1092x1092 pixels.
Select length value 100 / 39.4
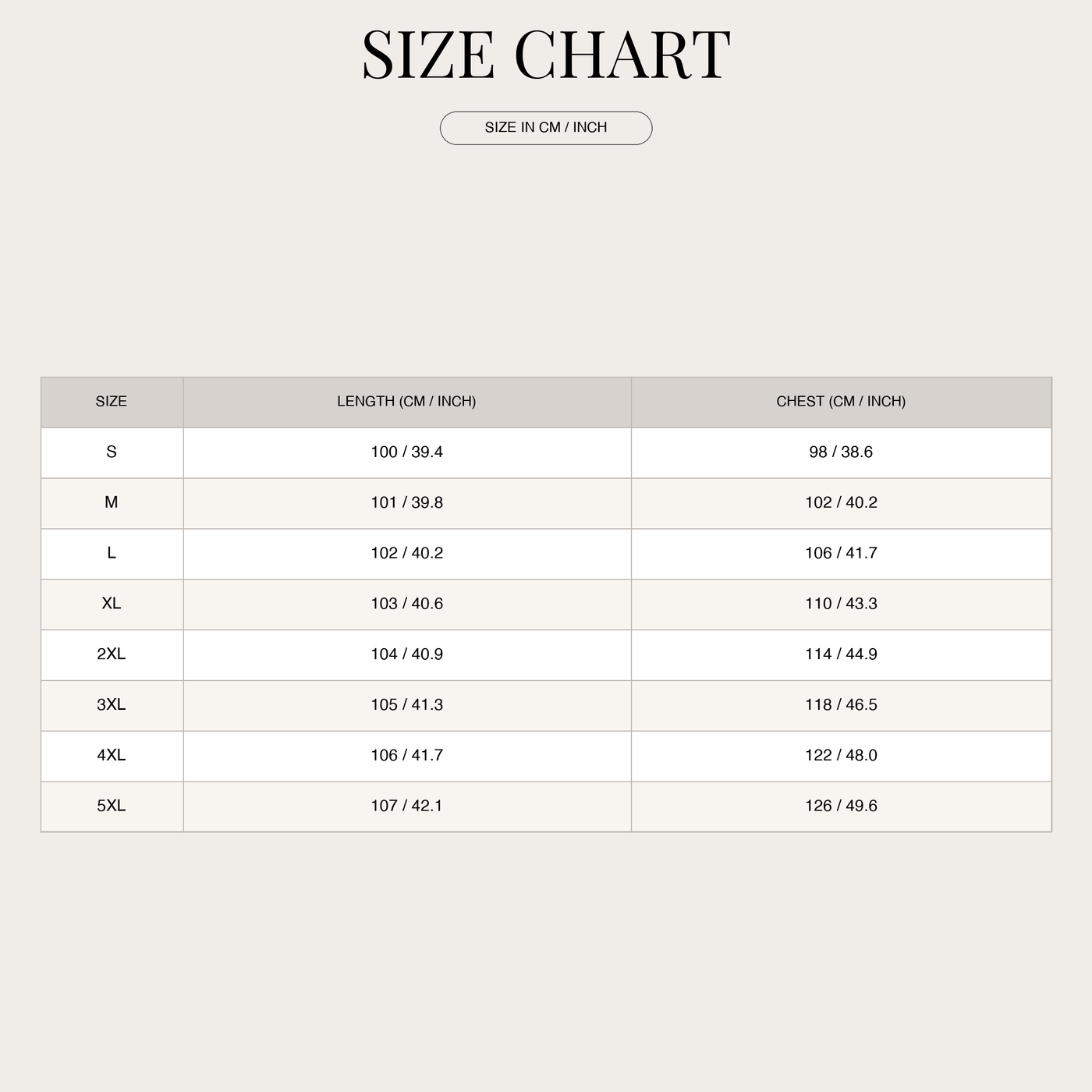tap(406, 452)
